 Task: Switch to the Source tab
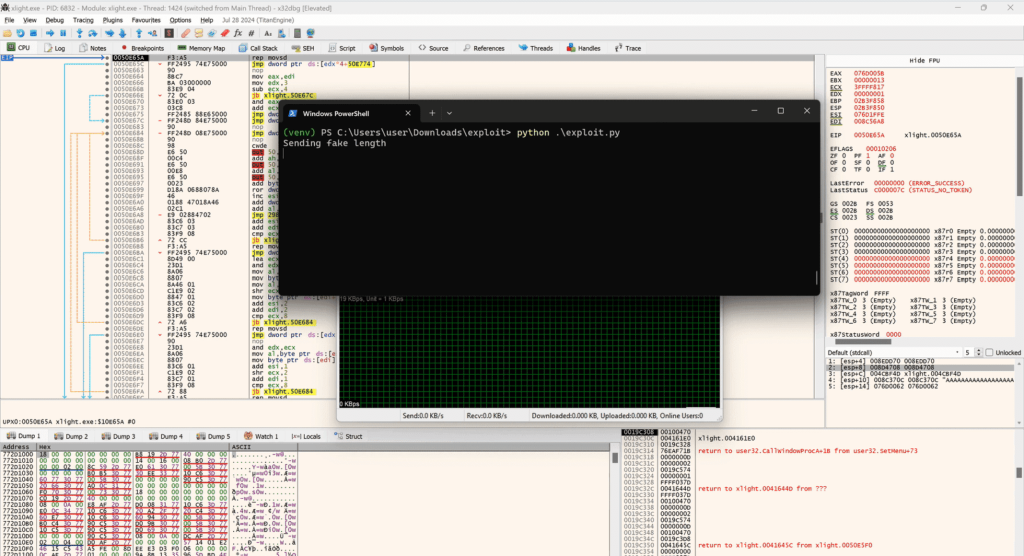coord(433,48)
